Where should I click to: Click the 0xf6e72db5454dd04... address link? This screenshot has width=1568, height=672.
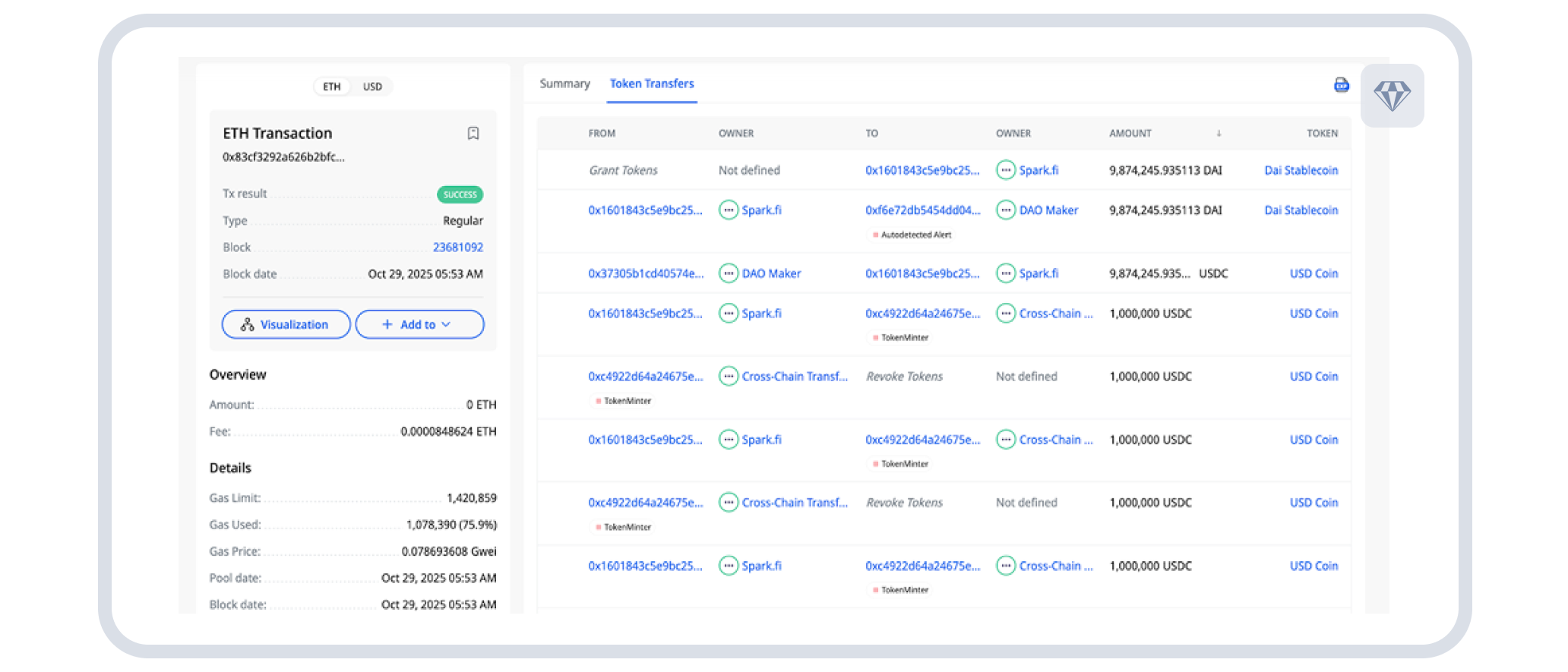922,210
